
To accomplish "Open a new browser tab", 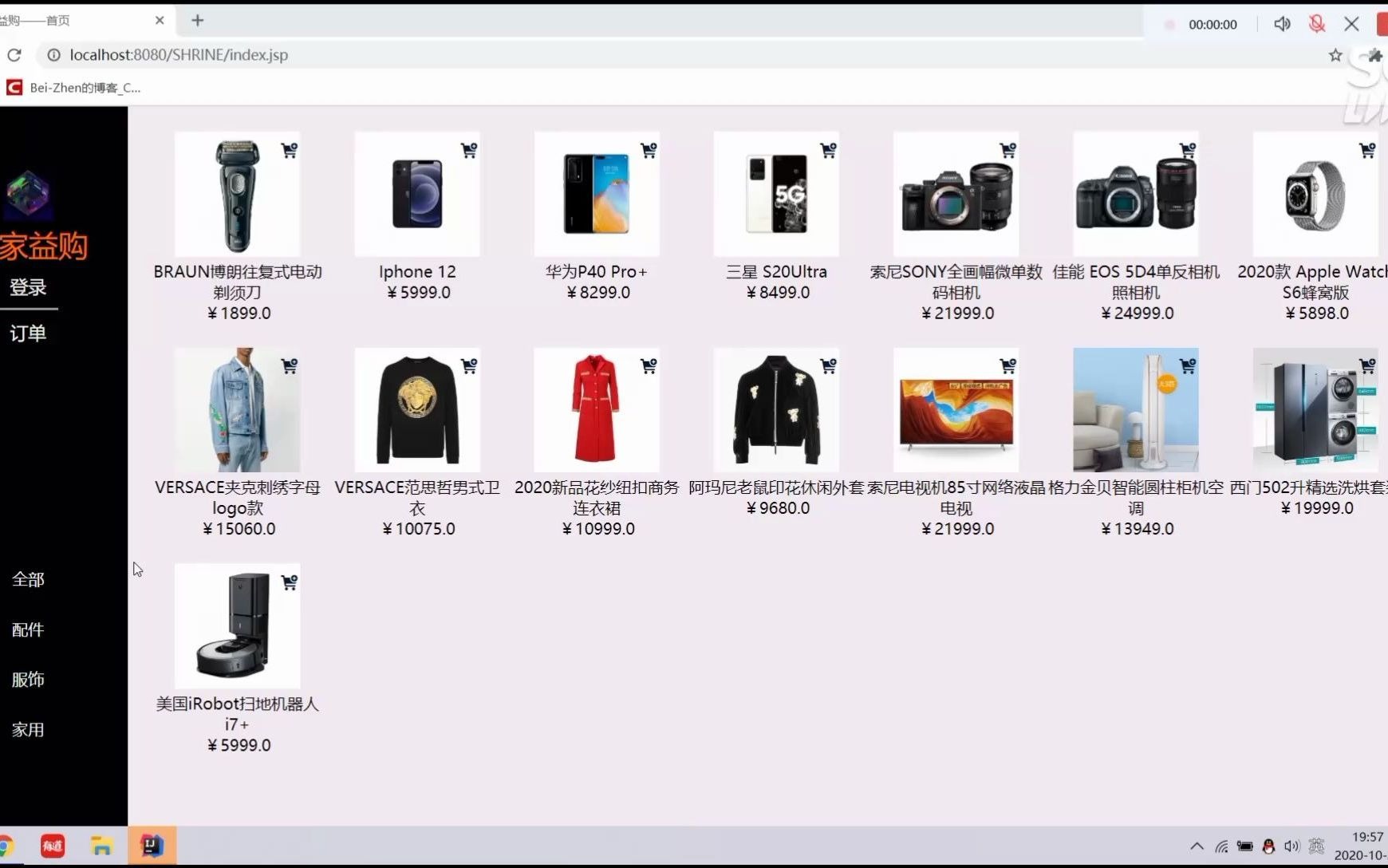I will click(198, 21).
